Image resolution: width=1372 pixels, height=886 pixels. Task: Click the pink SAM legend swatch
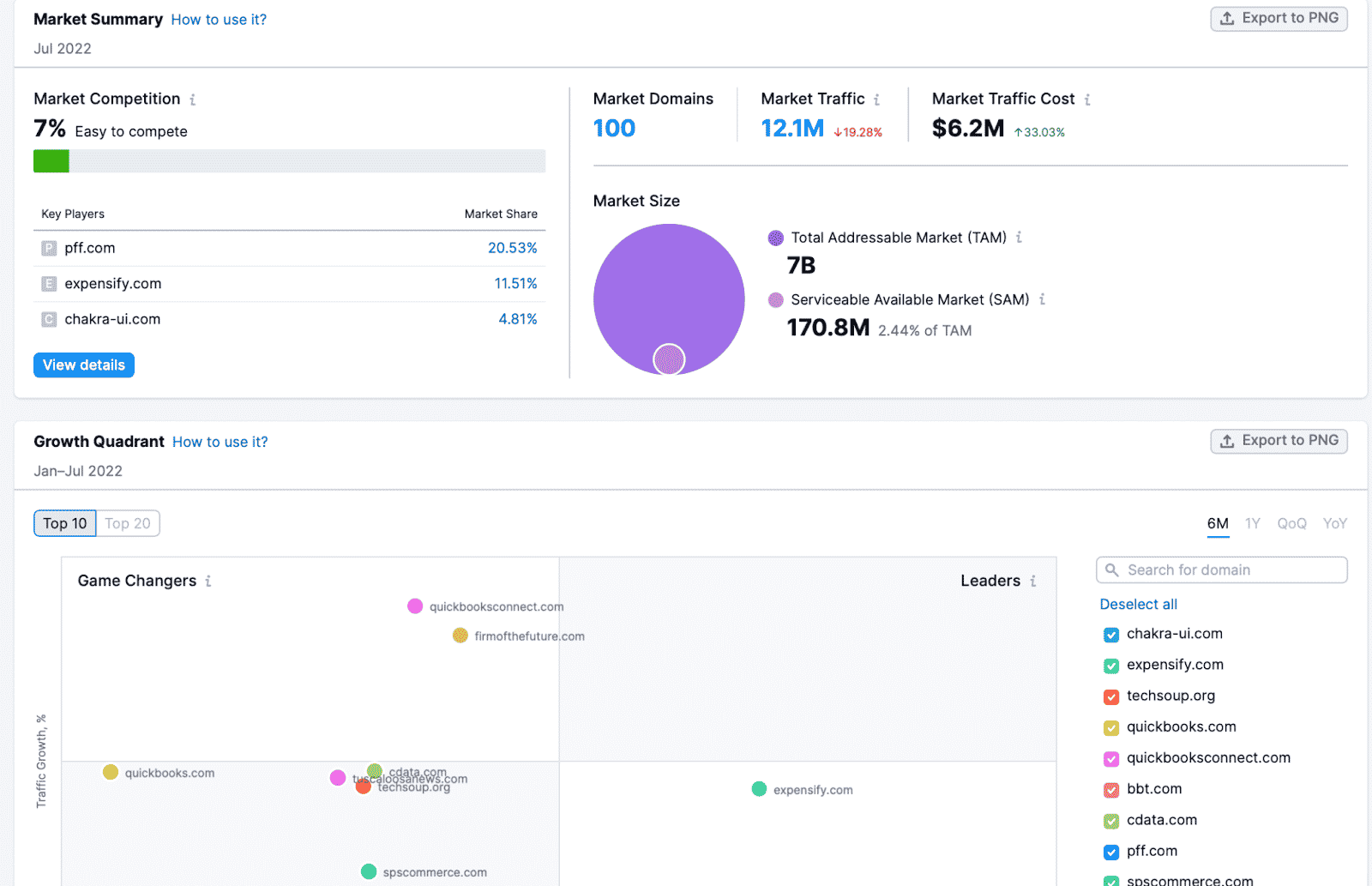tap(776, 299)
